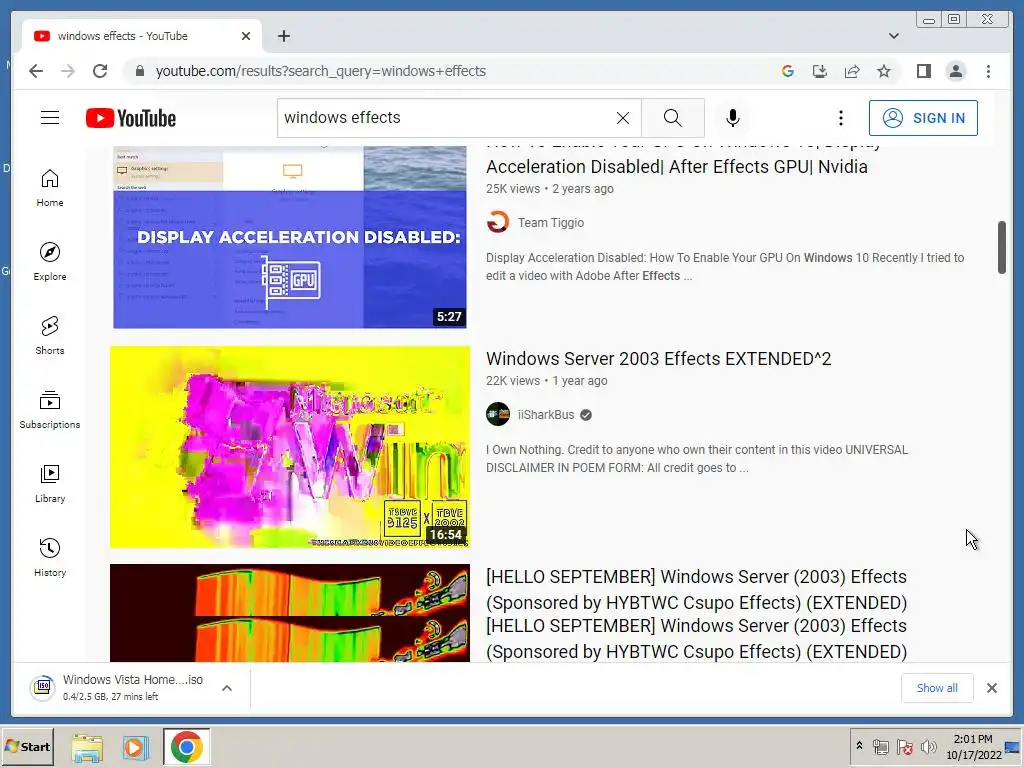Image resolution: width=1024 pixels, height=768 pixels.
Task: Open Acceleration Disabled After Effects GPU video title
Action: click(677, 167)
